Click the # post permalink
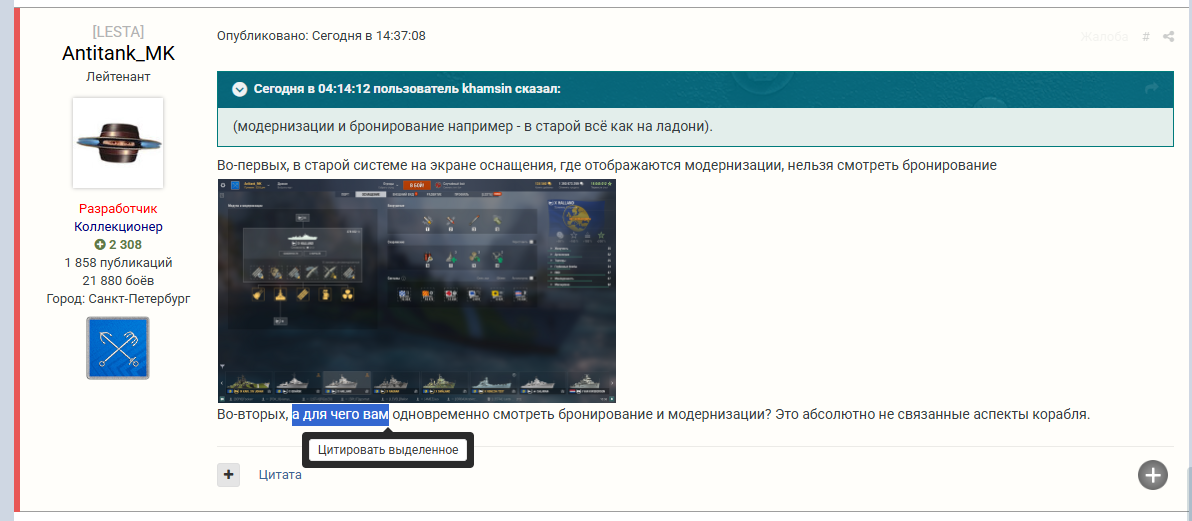The height and width of the screenshot is (521, 1192). coord(1146,36)
